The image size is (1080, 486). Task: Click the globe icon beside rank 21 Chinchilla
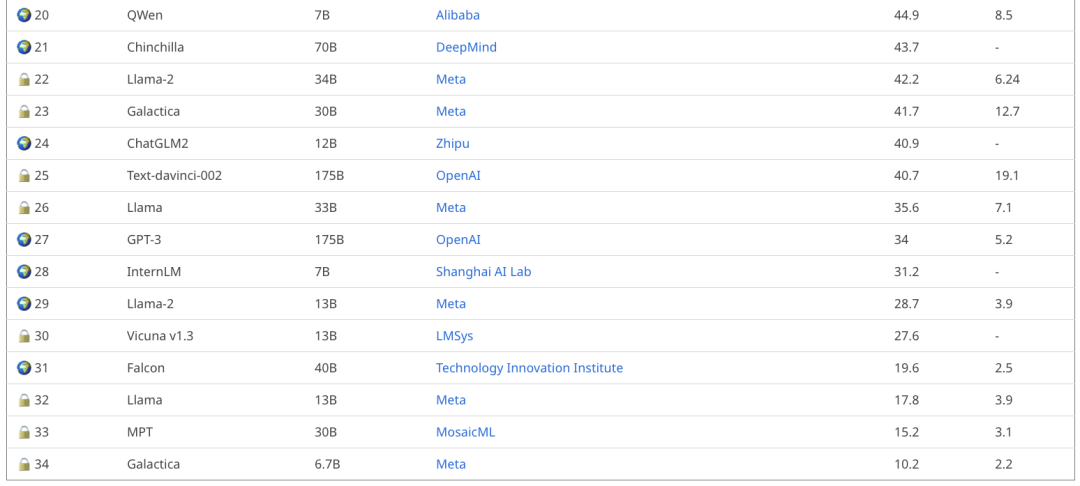24,47
